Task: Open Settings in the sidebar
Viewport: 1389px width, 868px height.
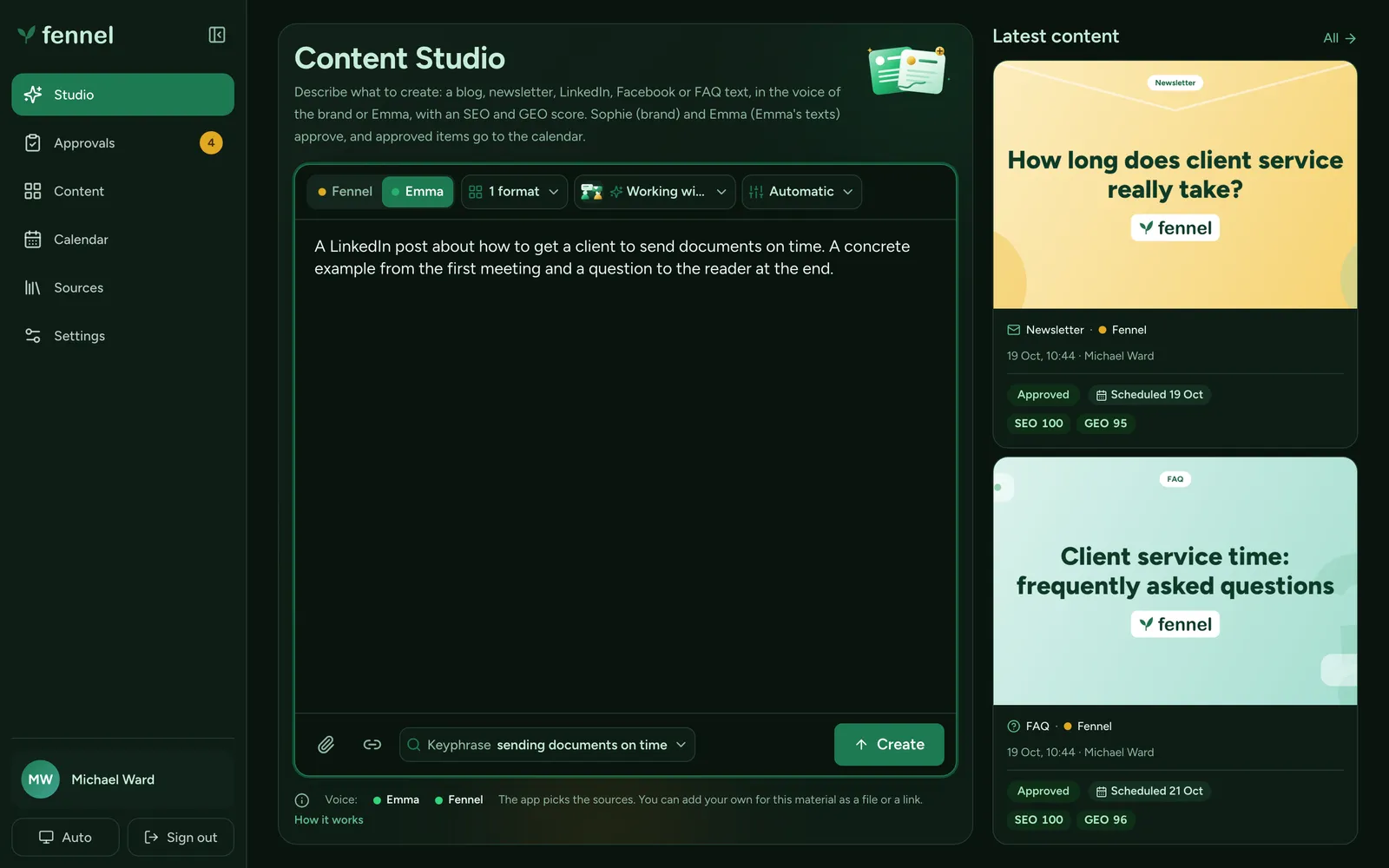Action: [x=122, y=336]
